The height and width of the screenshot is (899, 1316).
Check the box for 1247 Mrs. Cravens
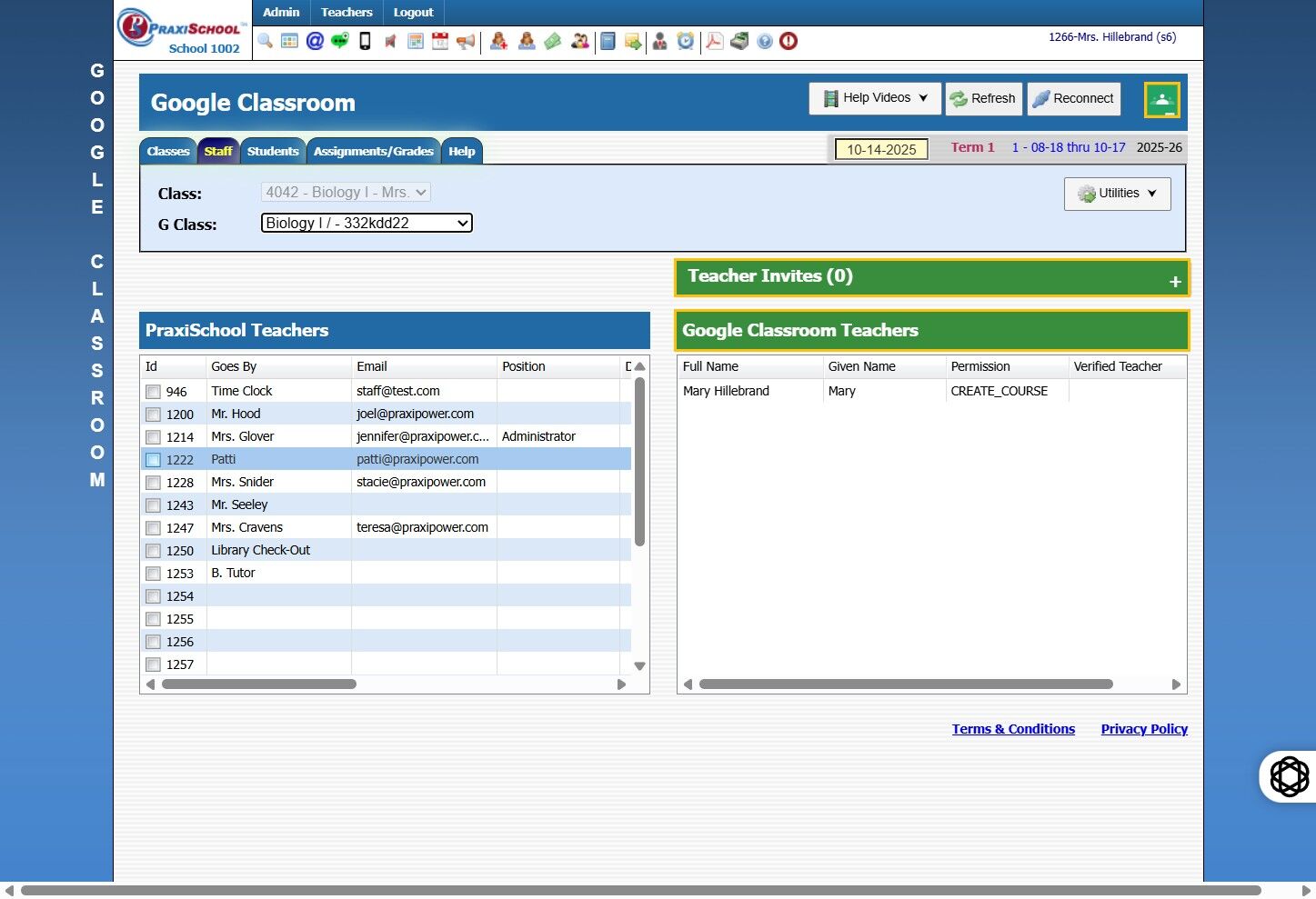point(153,528)
